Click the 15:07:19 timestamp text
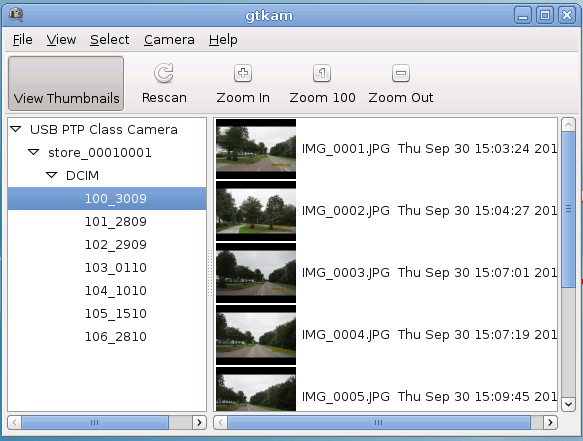 pyautogui.click(x=502, y=335)
